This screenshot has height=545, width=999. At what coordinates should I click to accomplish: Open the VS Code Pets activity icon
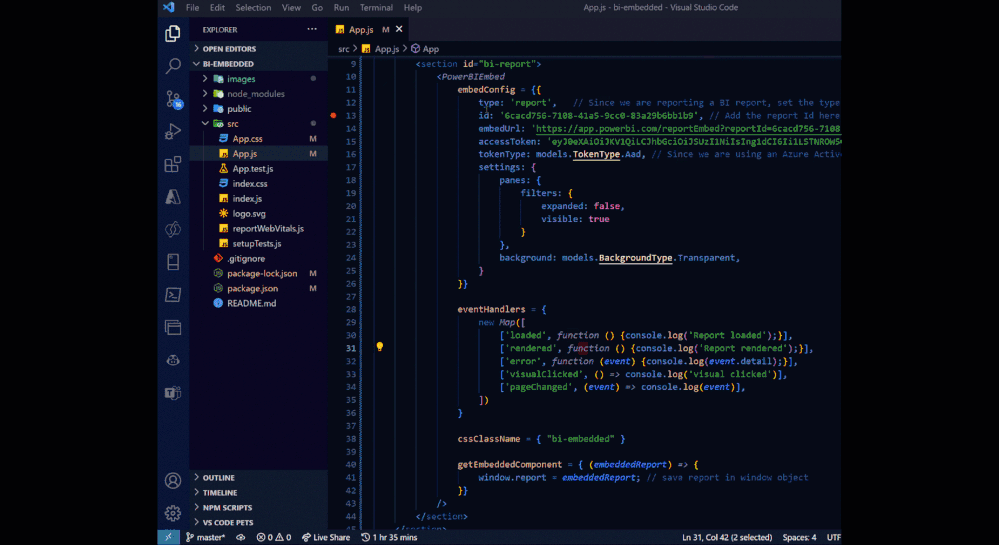click(173, 360)
